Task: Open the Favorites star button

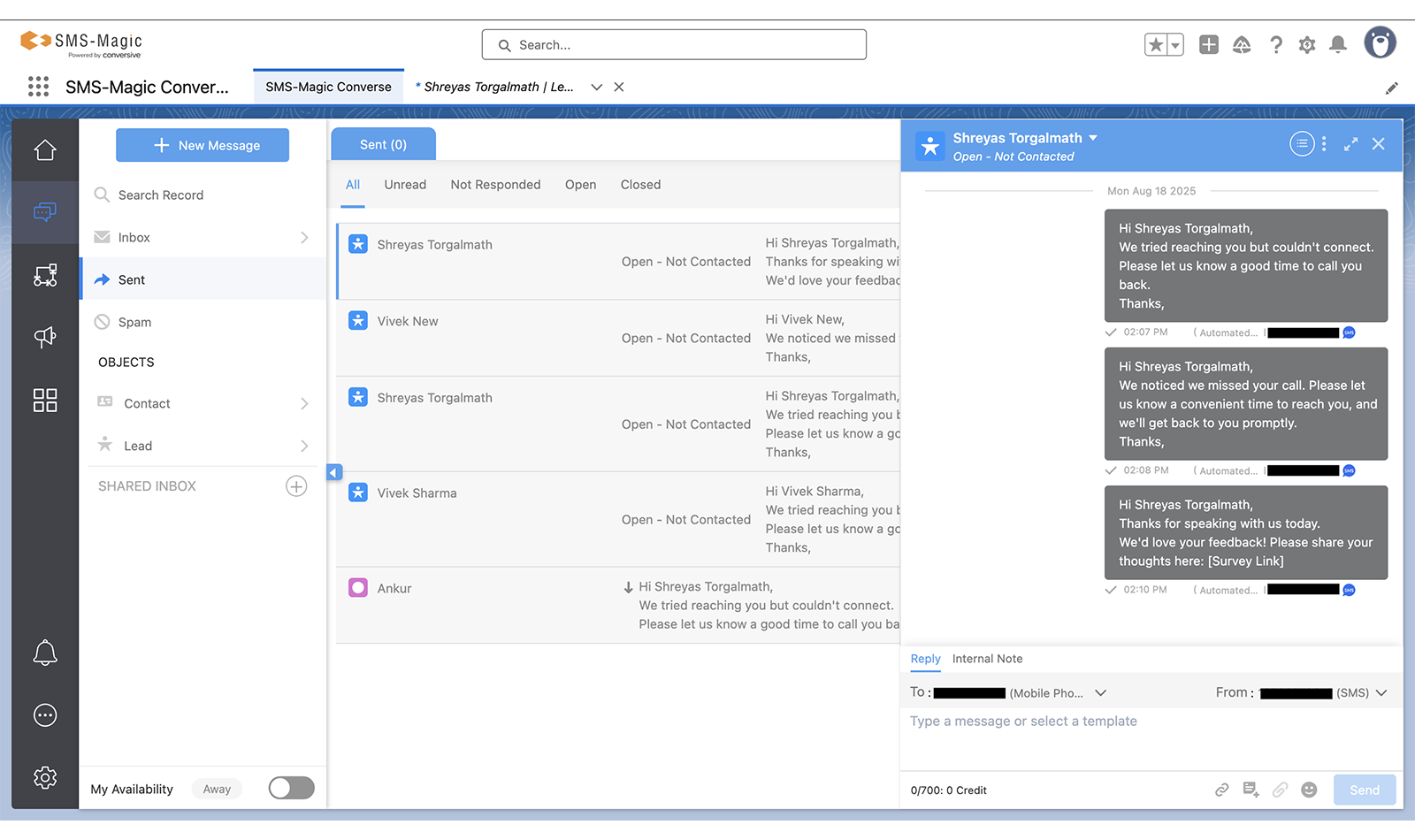Action: [x=1156, y=45]
